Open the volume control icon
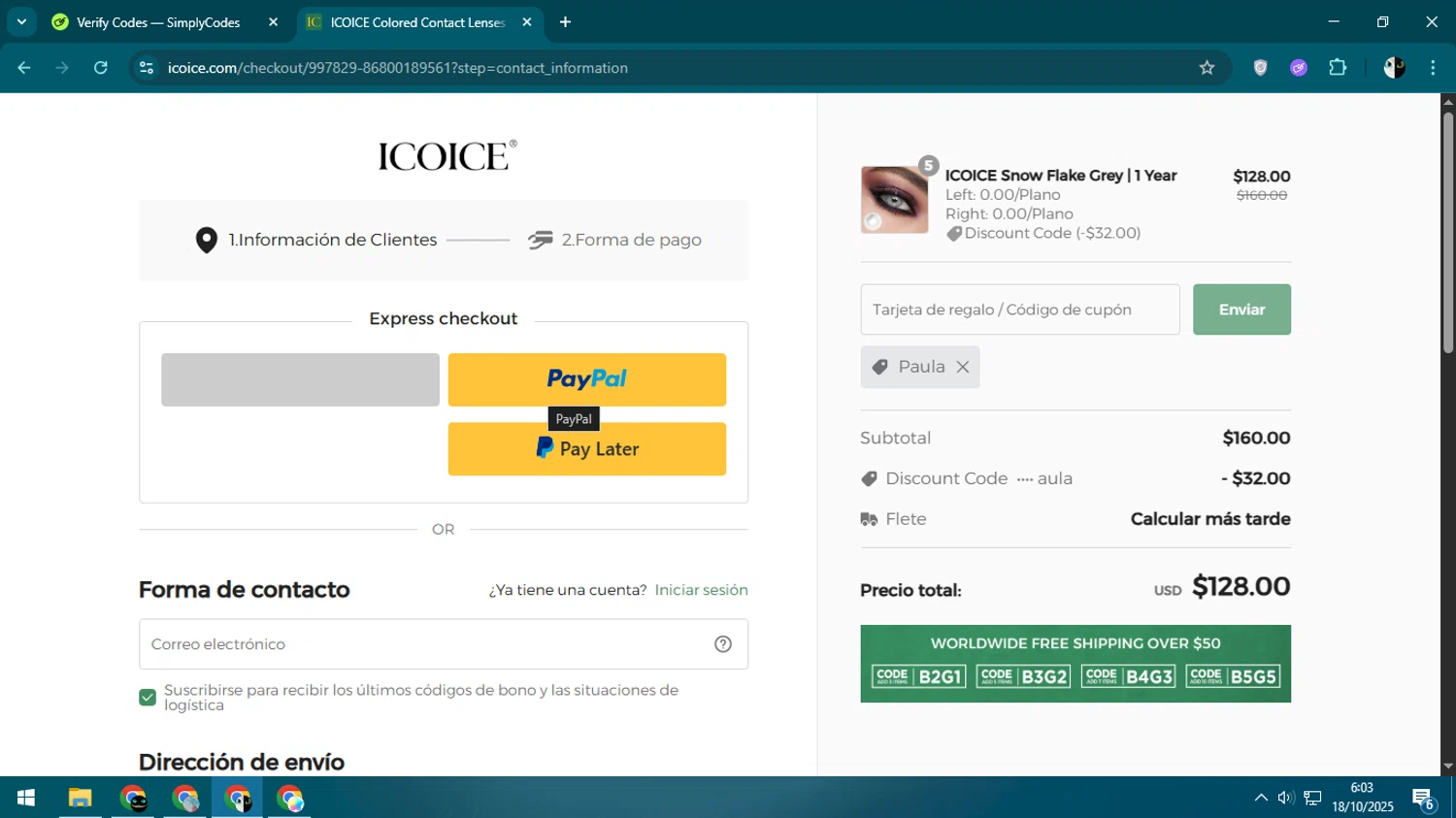 [1286, 798]
